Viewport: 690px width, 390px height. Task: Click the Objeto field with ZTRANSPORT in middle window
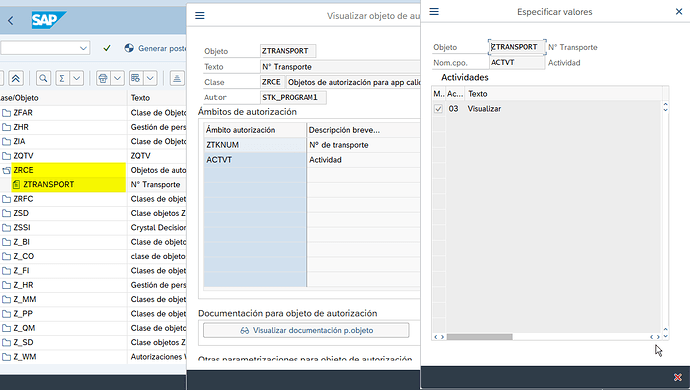(288, 51)
